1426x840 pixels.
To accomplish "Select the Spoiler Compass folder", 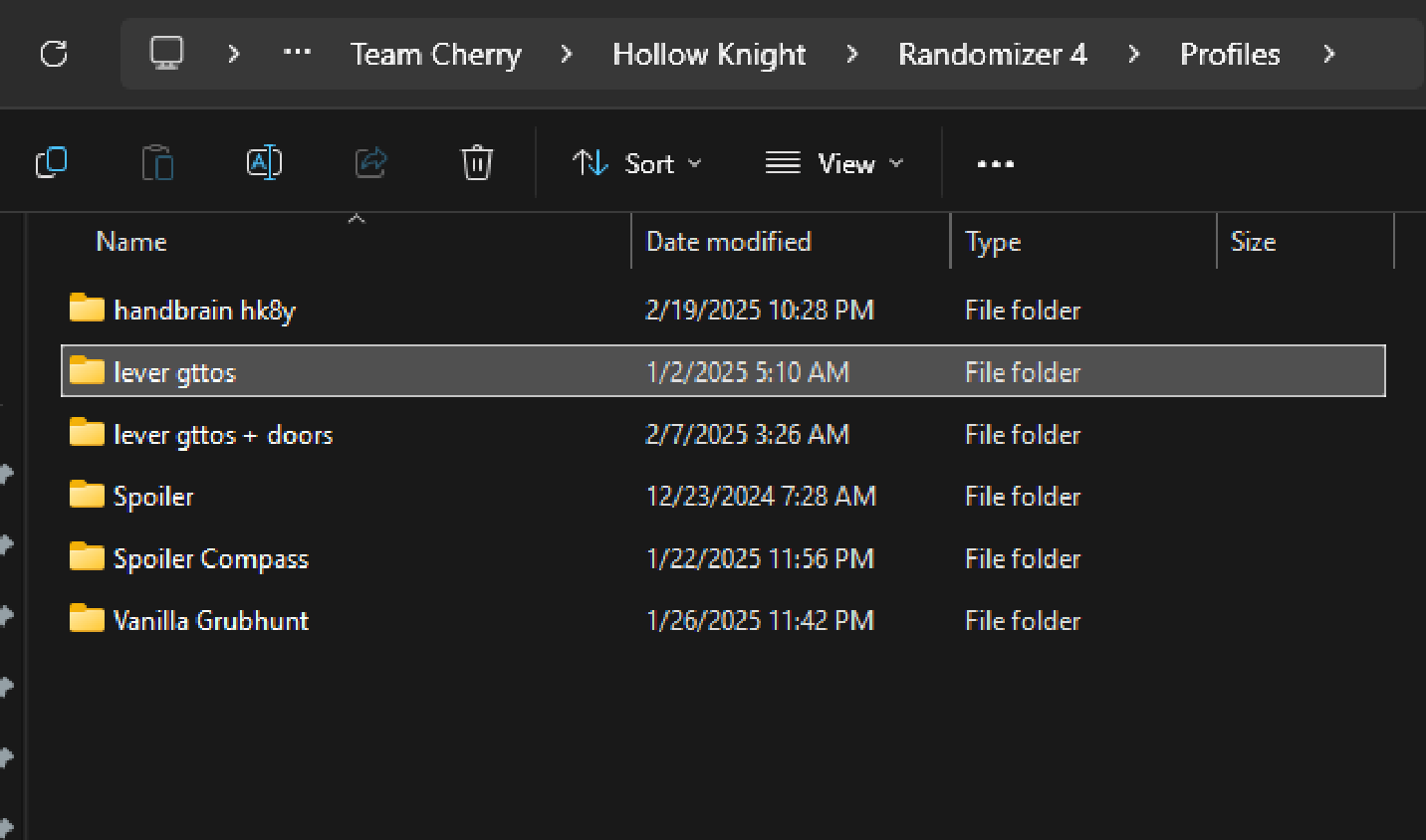I will coord(723,558).
